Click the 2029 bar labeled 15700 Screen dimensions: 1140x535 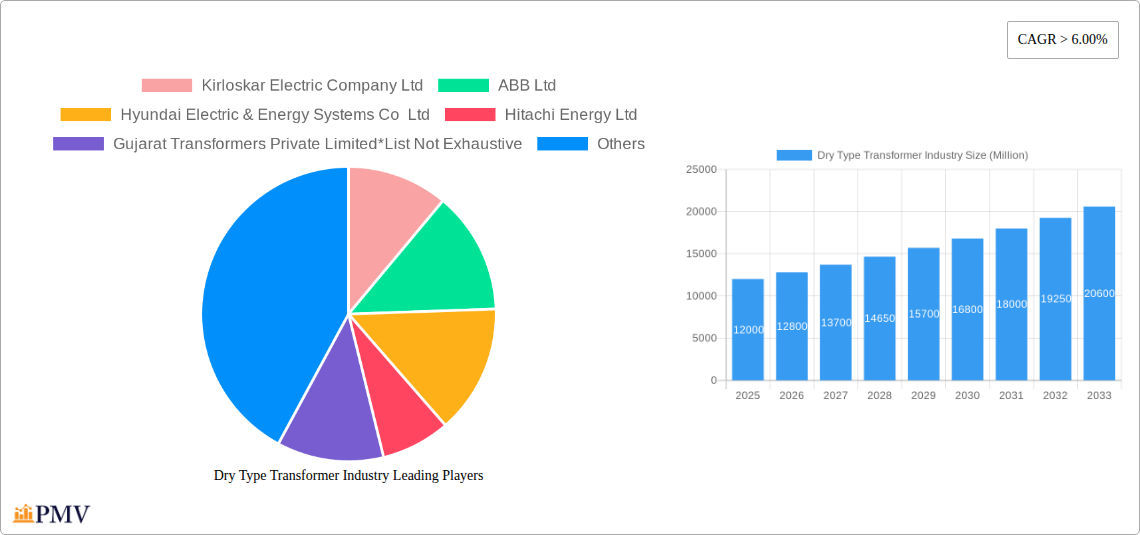(x=923, y=314)
